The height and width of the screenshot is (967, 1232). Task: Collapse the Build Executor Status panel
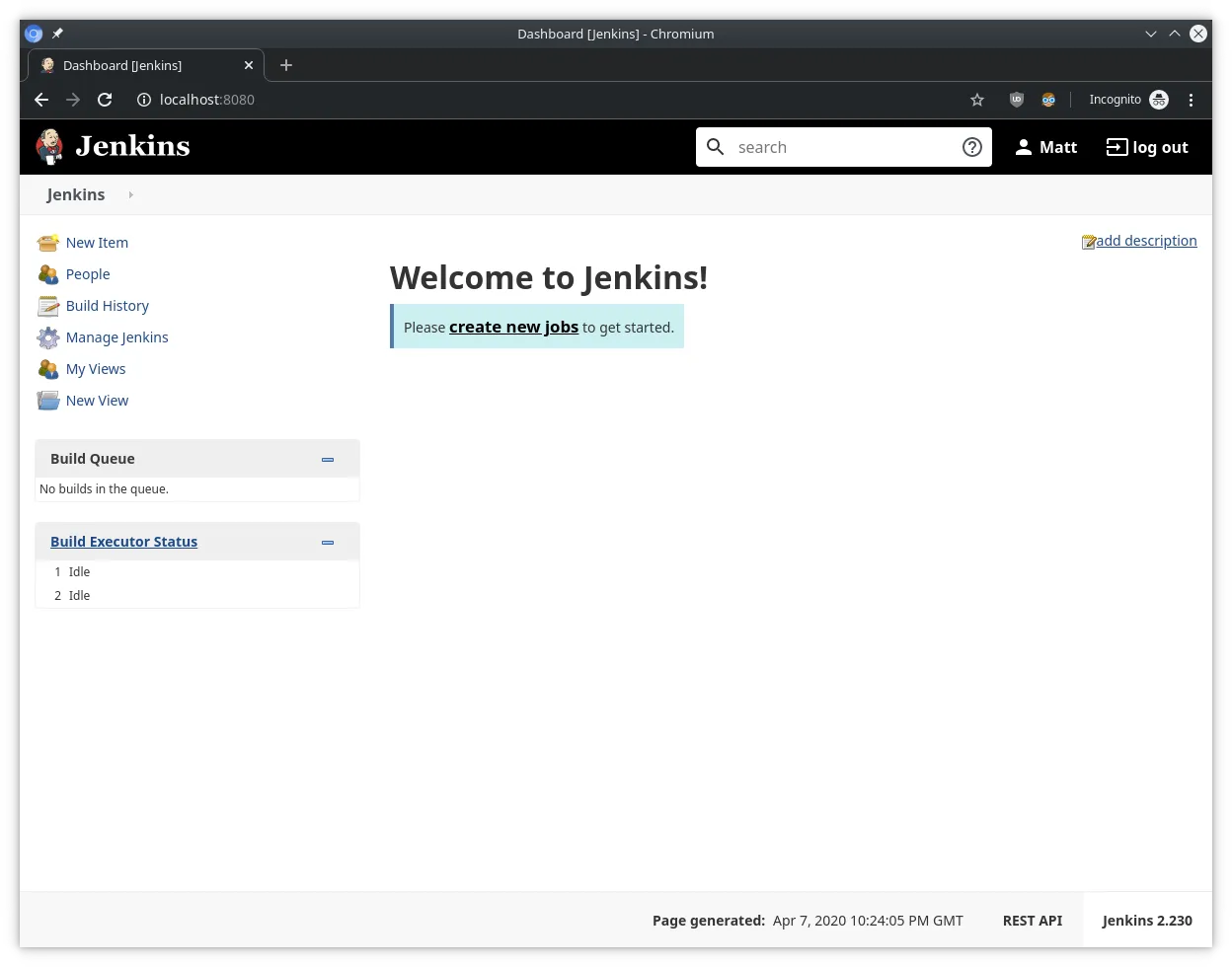point(327,542)
